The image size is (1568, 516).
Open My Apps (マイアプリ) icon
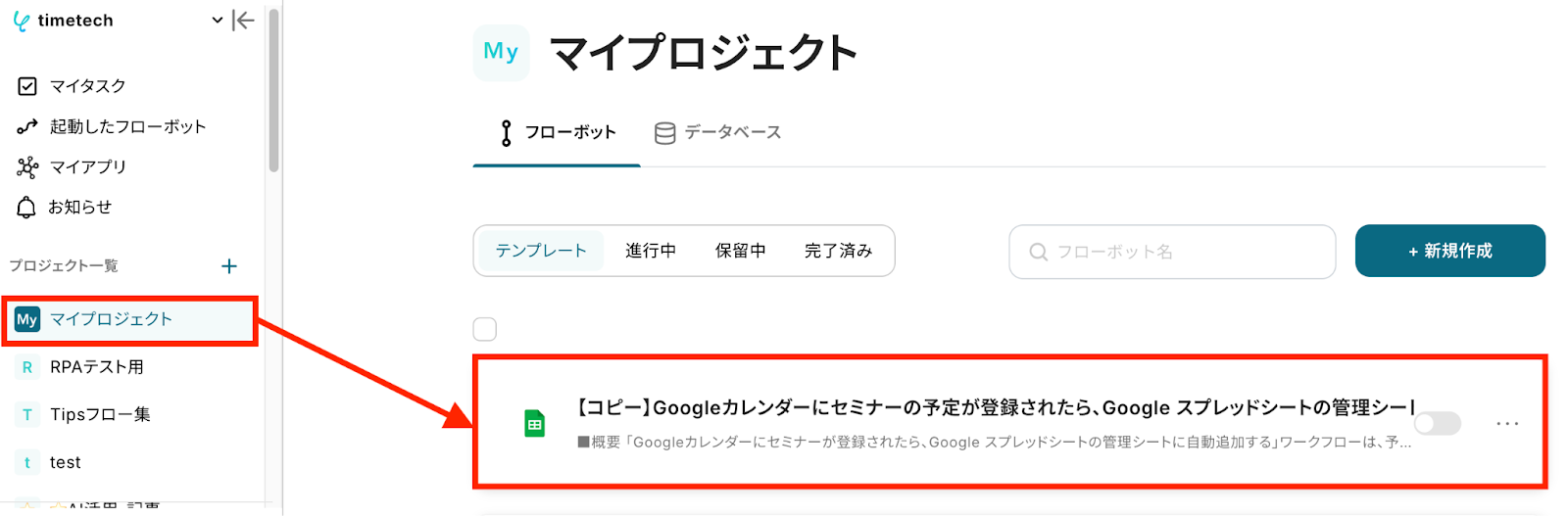[x=27, y=167]
